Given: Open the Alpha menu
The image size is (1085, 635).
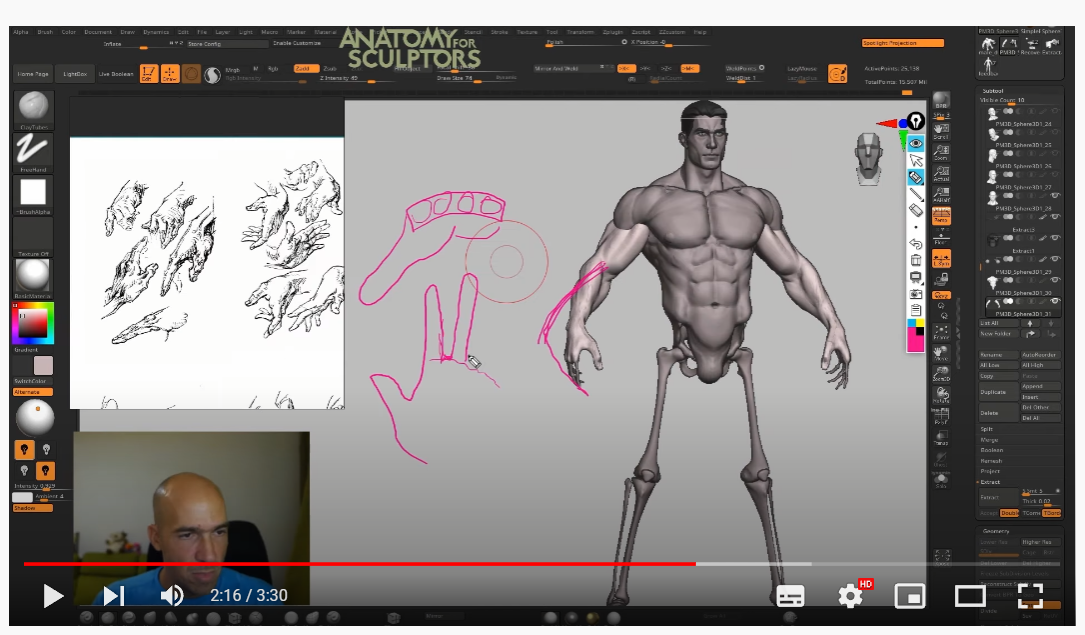Looking at the screenshot, I should pyautogui.click(x=21, y=32).
